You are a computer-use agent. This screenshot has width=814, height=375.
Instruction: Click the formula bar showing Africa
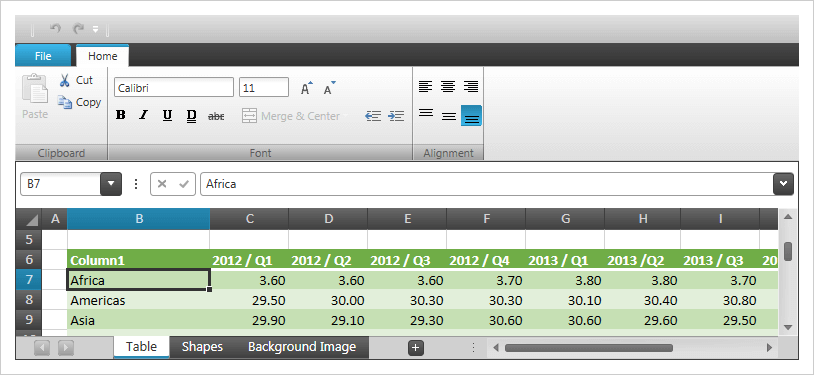click(x=486, y=184)
